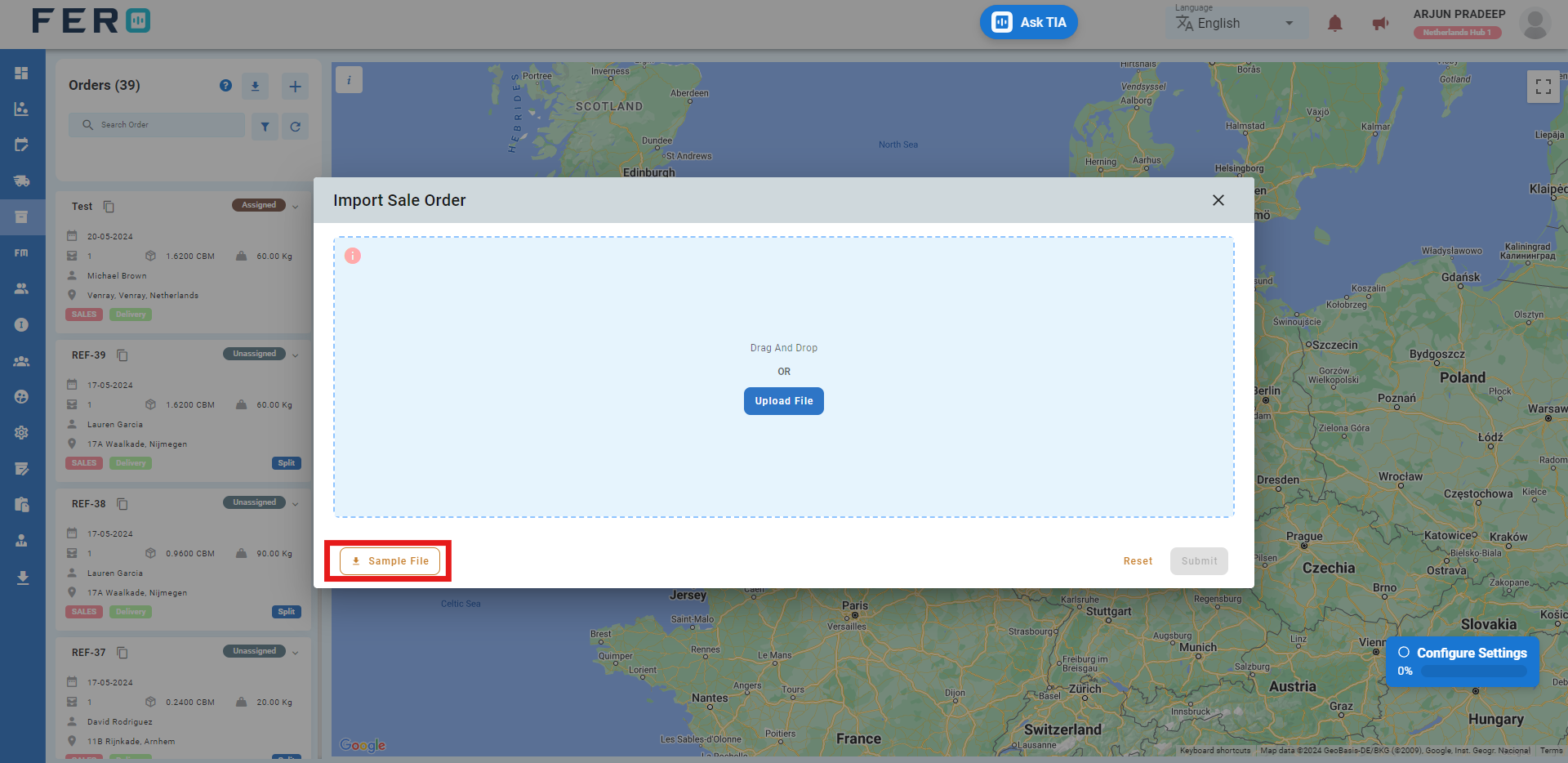Click the Unassigned status on REF-38
The image size is (1568, 763).
coord(254,502)
